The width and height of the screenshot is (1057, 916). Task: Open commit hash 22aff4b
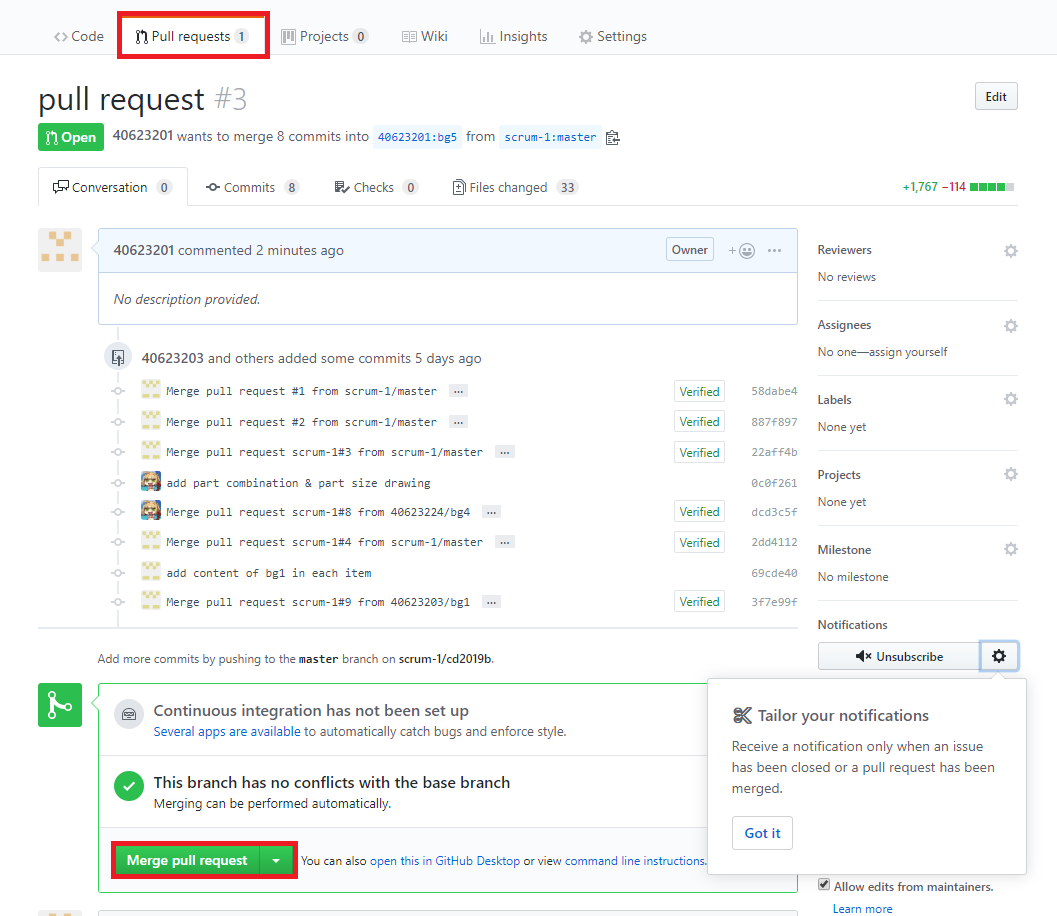774,452
